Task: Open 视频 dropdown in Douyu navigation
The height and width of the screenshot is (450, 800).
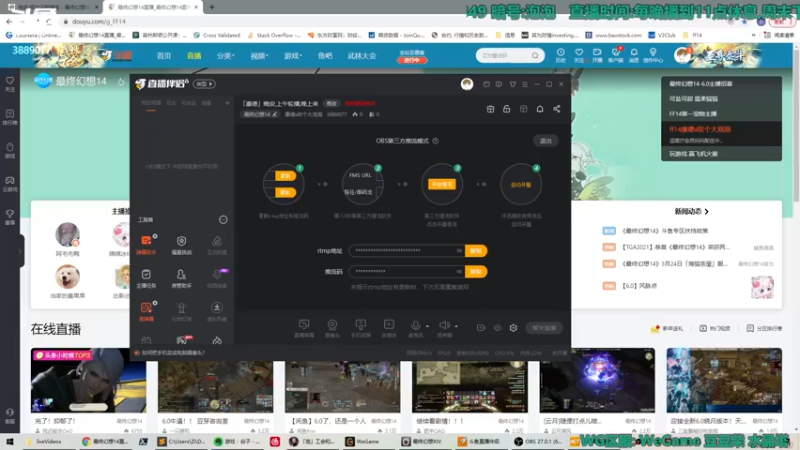Action: [x=259, y=56]
